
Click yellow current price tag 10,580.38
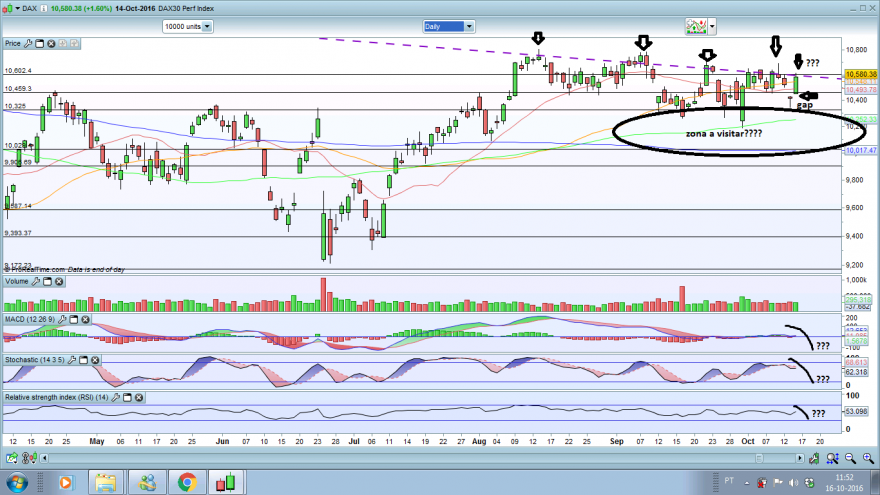coord(860,74)
